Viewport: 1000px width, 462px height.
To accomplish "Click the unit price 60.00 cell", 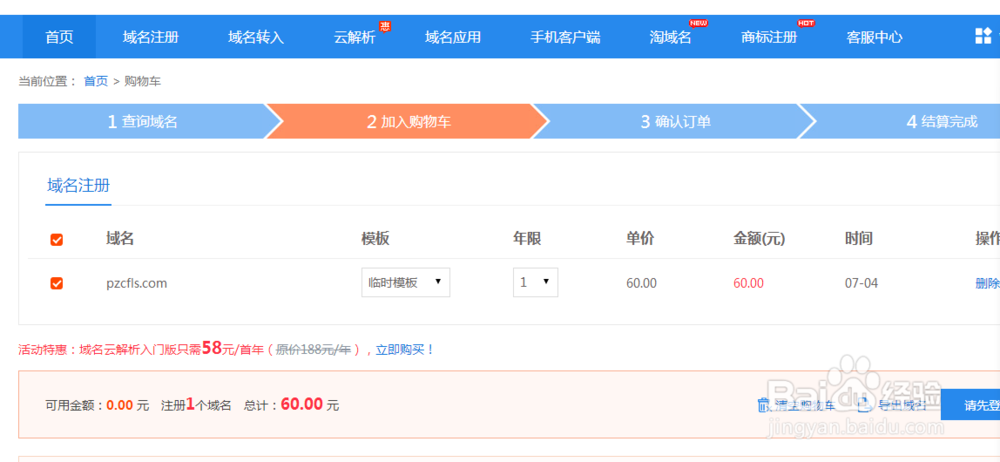I will pyautogui.click(x=641, y=283).
